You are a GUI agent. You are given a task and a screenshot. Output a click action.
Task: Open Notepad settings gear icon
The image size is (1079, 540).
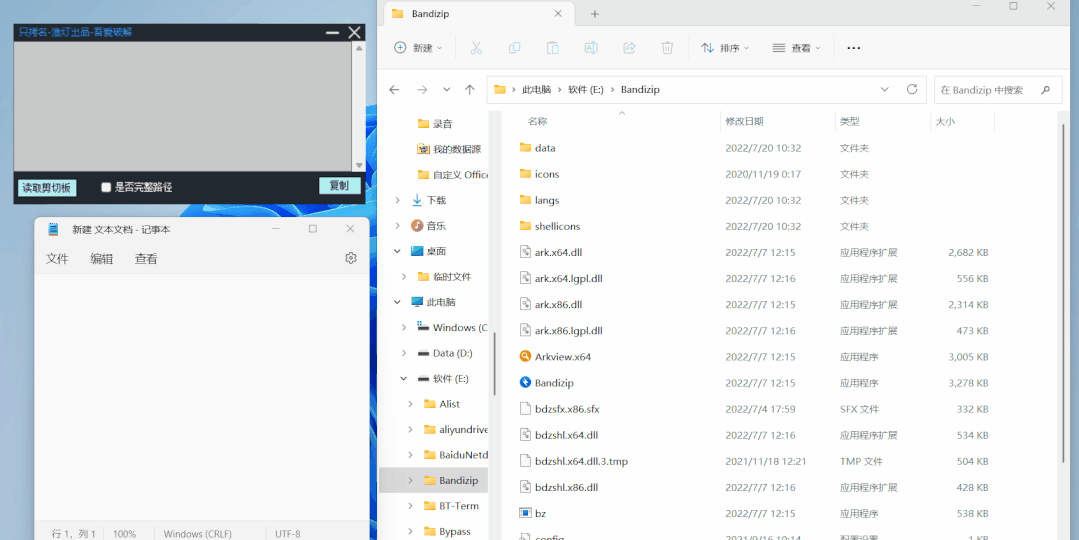pyautogui.click(x=351, y=258)
